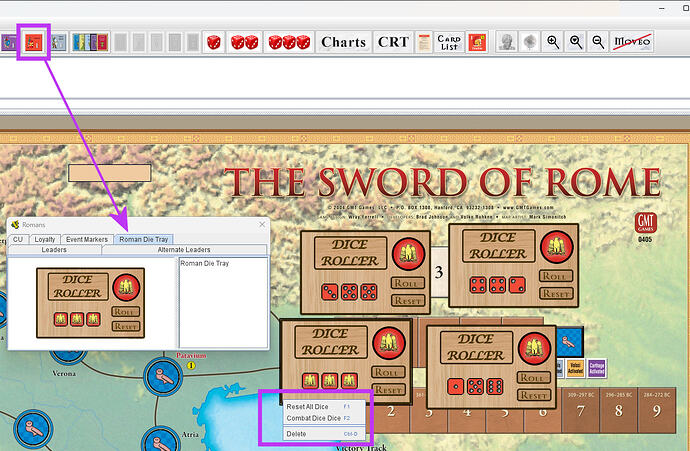Zoom in with the plus magnifier
Screen dimensions: 690x451
pyautogui.click(x=553, y=42)
